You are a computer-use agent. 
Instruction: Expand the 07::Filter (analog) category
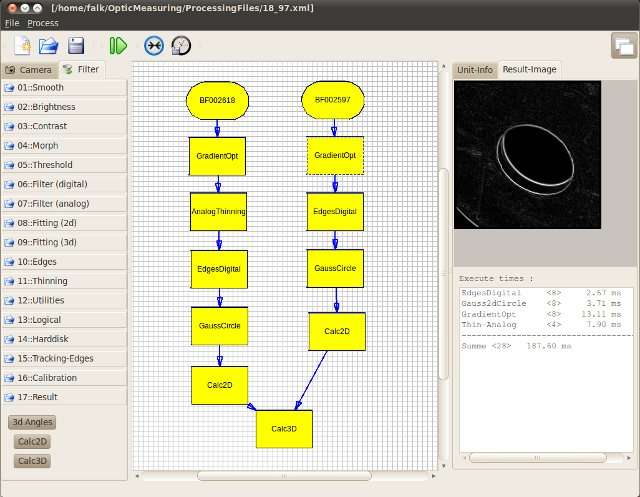(64, 204)
